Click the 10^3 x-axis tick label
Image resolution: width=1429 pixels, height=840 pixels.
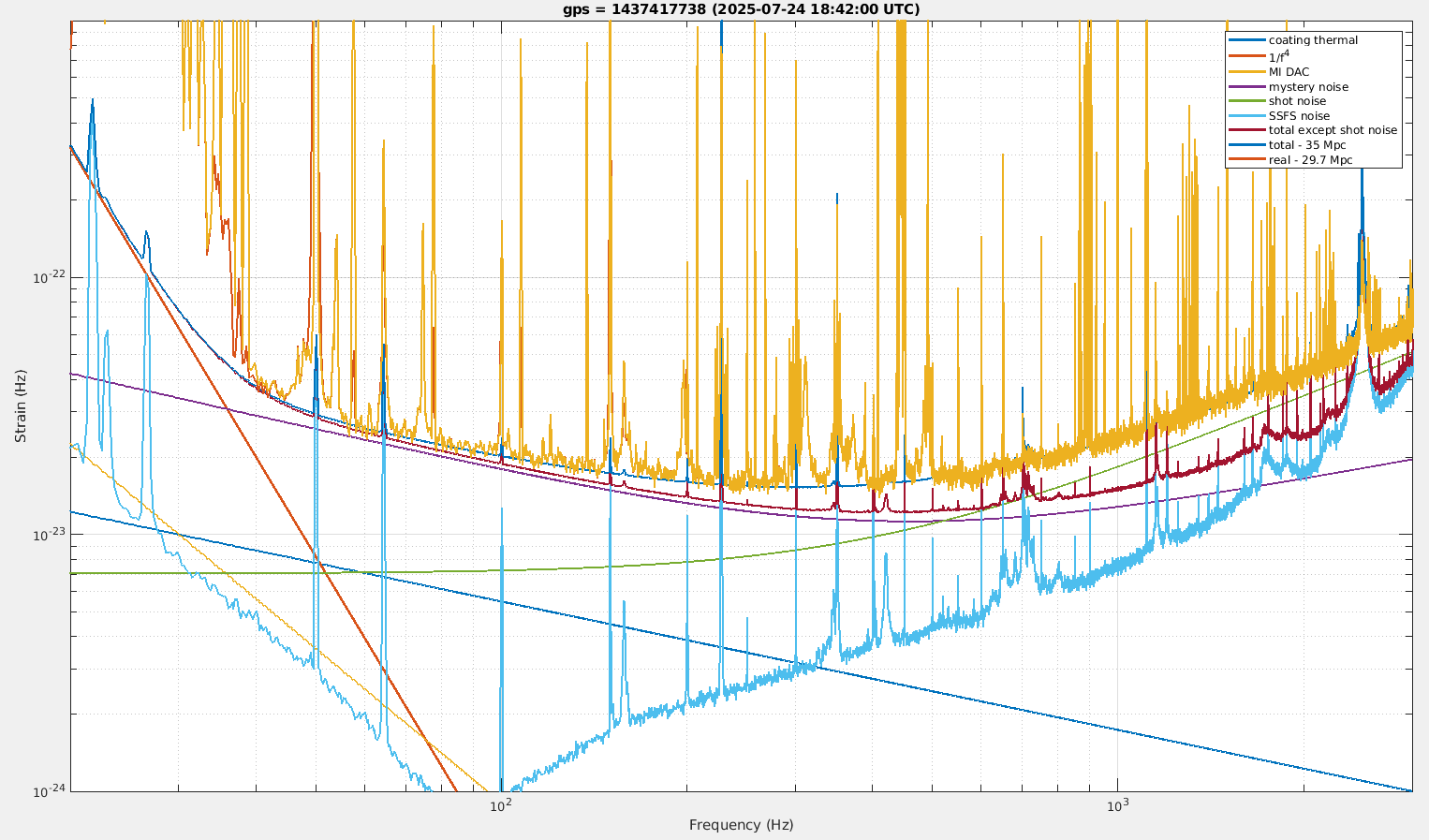1116,804
